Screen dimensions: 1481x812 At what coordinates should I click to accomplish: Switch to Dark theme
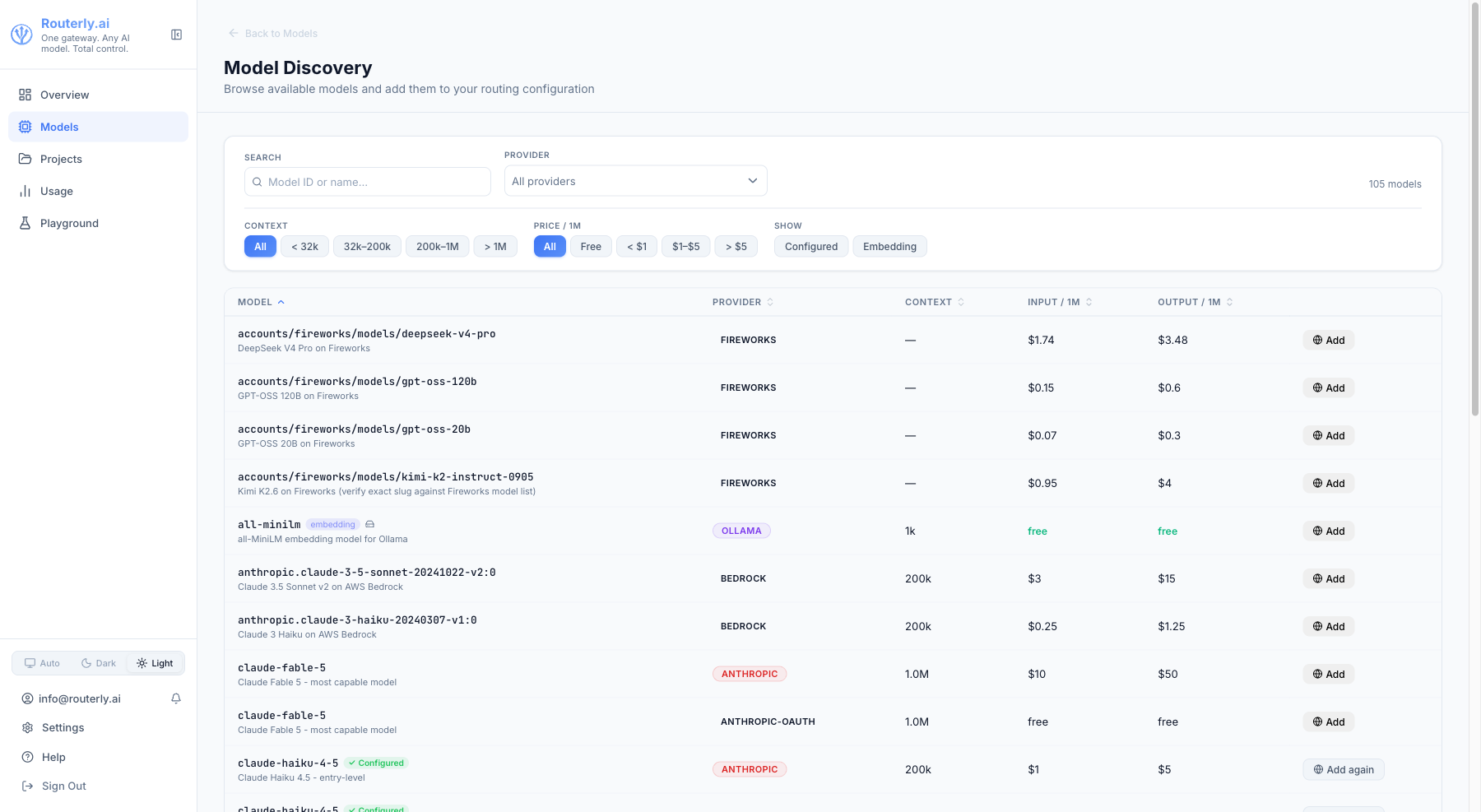coord(99,663)
